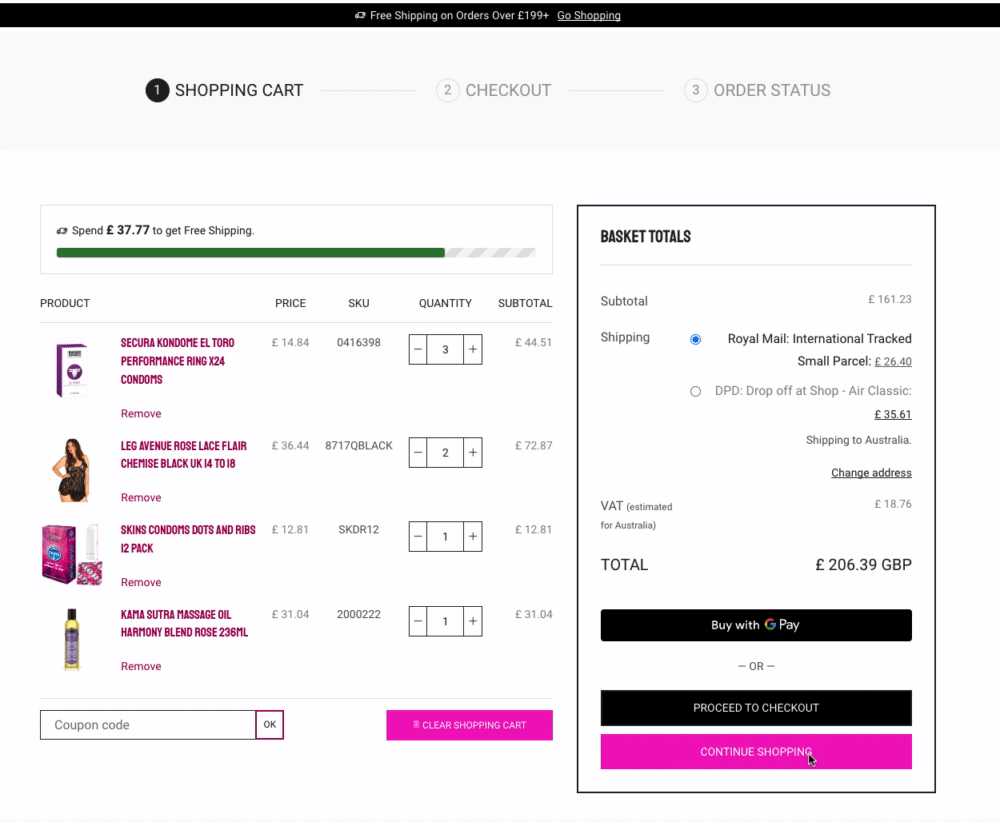Open Secura Kondome El Toro product page
Screen dimensions: 1000x822
[177, 361]
